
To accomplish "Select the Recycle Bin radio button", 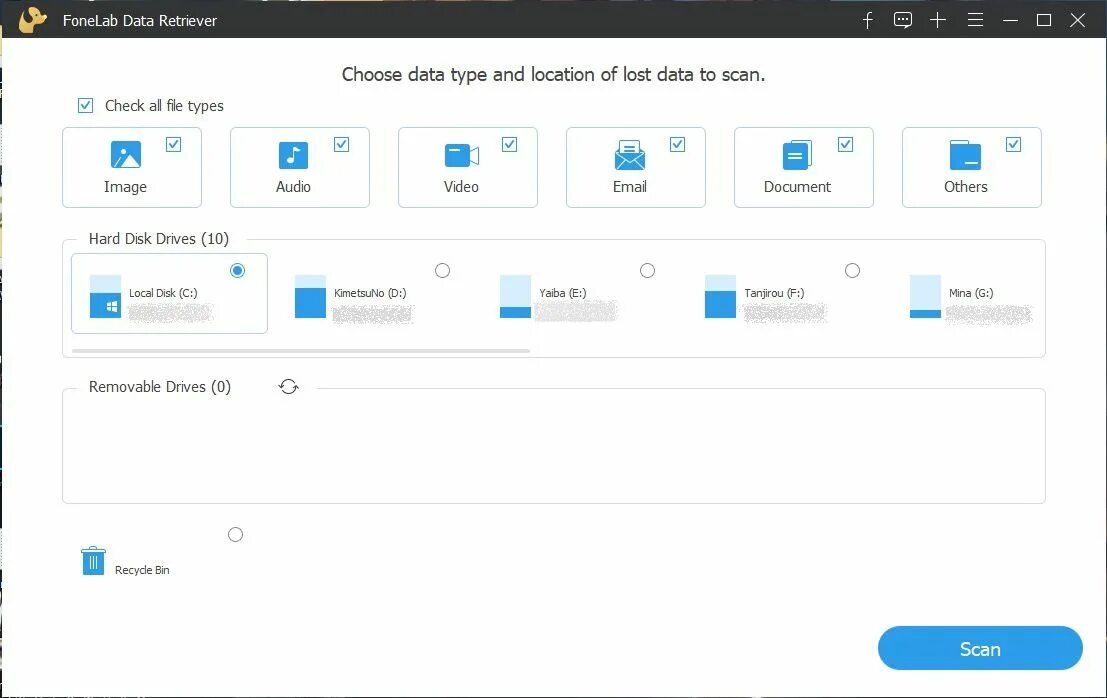I will [235, 534].
